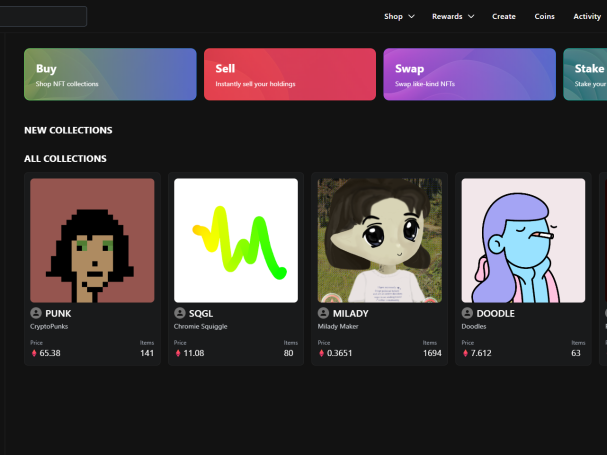The image size is (607, 455).
Task: Click the SQGL items count 80
Action: click(288, 353)
